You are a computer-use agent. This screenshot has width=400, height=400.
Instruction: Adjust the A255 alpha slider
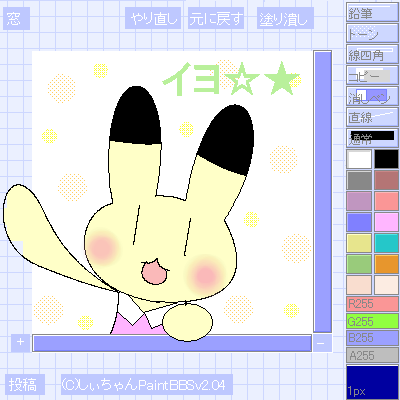click(x=372, y=355)
